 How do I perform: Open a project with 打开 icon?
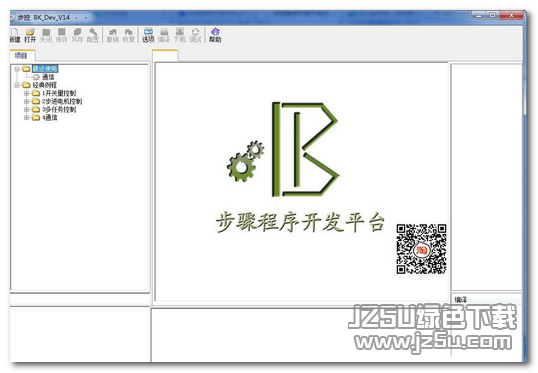30,36
